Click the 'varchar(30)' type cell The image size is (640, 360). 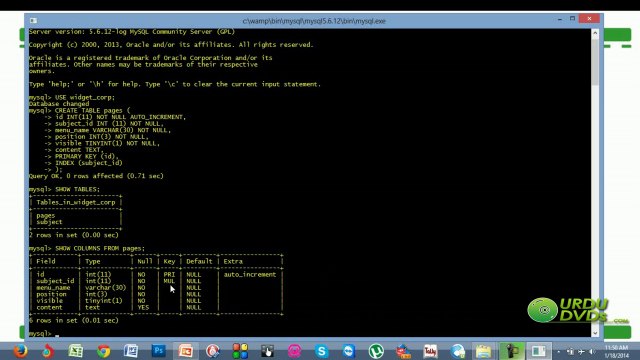coord(105,287)
